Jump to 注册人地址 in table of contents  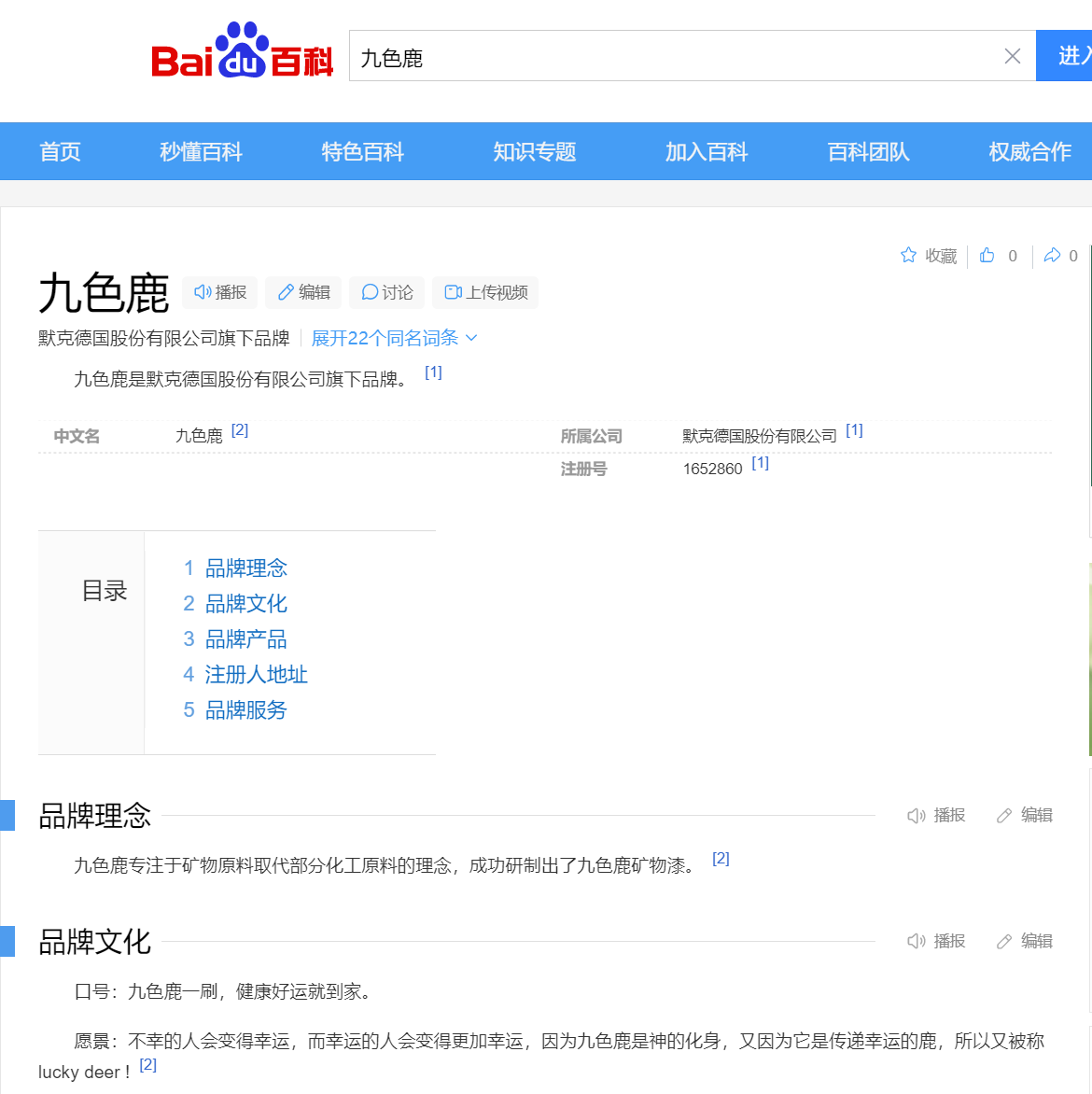[x=256, y=676]
